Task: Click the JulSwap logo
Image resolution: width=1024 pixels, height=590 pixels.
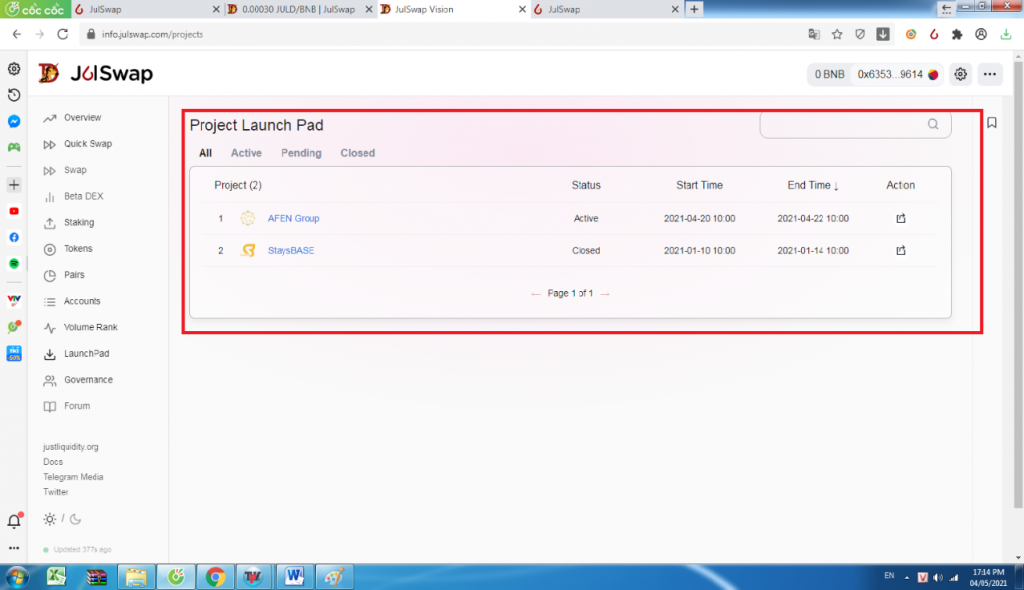Action: 95,73
